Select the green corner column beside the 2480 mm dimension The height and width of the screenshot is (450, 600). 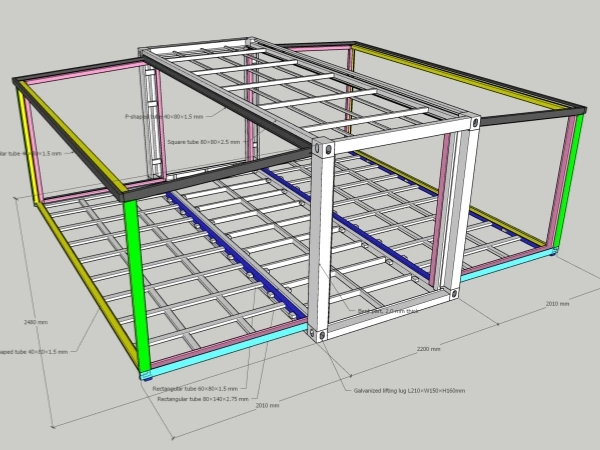137,285
